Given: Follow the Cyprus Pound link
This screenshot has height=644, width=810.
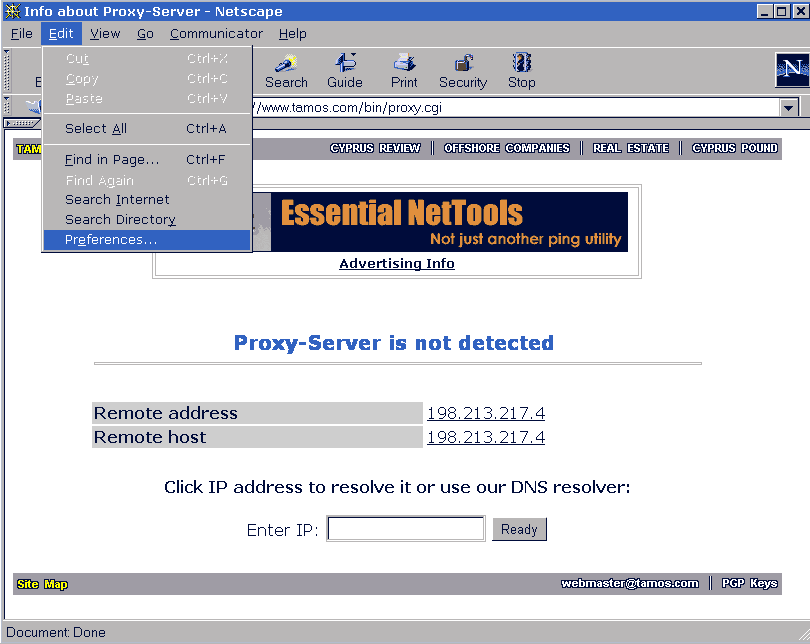Looking at the screenshot, I should coord(735,148).
